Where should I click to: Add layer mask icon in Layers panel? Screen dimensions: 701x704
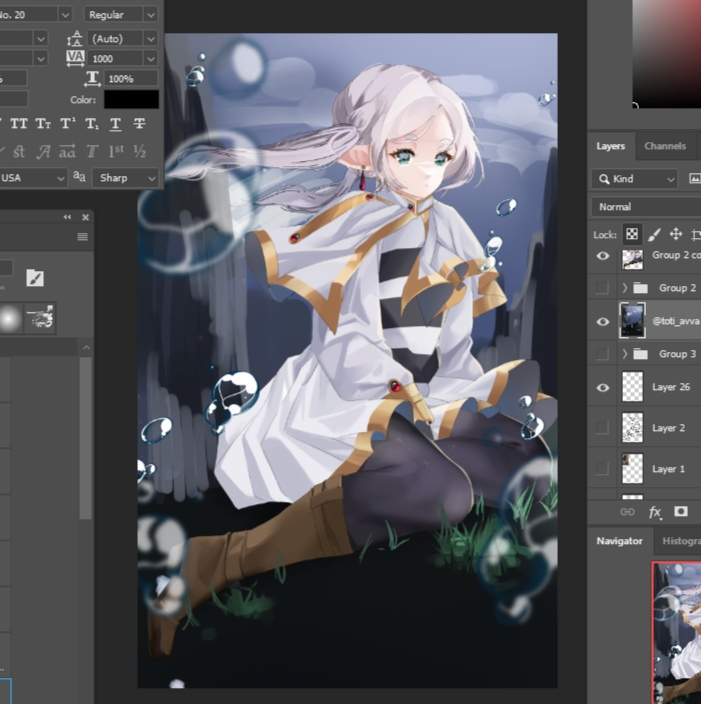(x=681, y=511)
